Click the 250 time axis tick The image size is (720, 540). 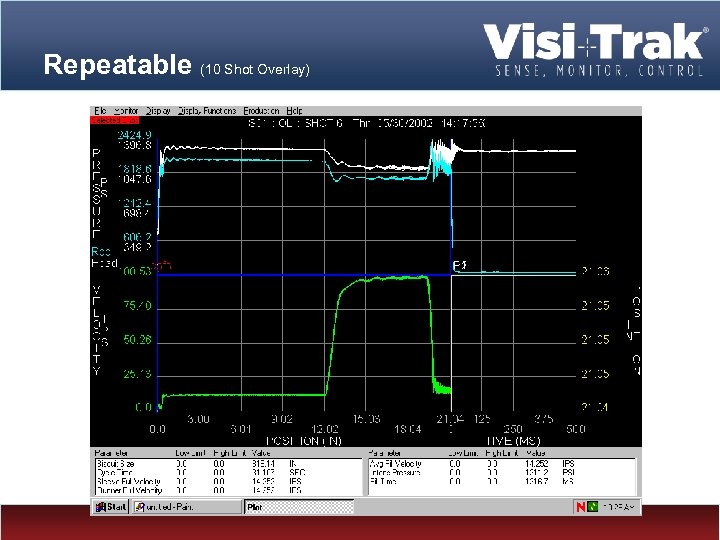(513, 429)
